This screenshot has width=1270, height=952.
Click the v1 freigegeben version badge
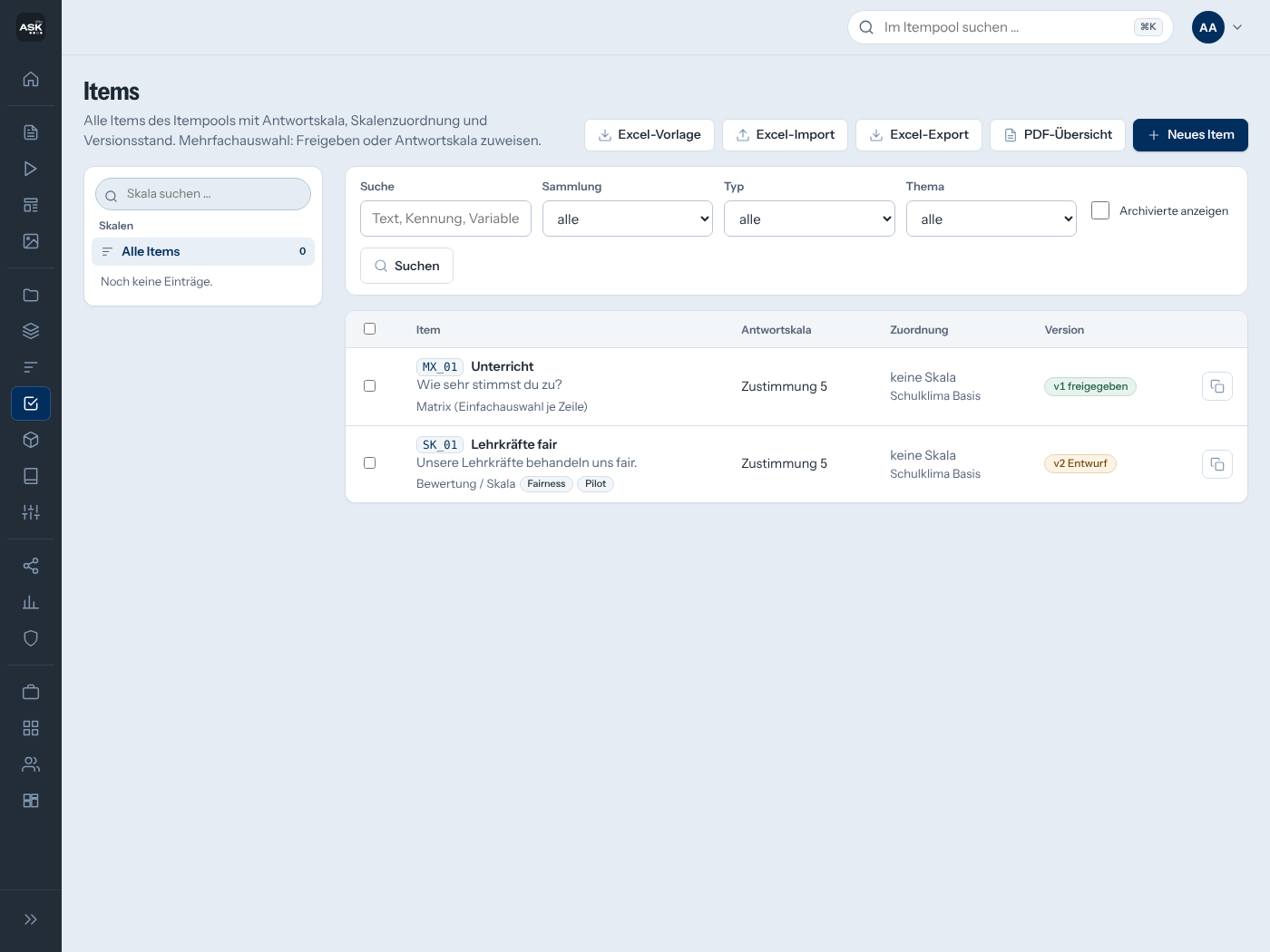point(1090,386)
